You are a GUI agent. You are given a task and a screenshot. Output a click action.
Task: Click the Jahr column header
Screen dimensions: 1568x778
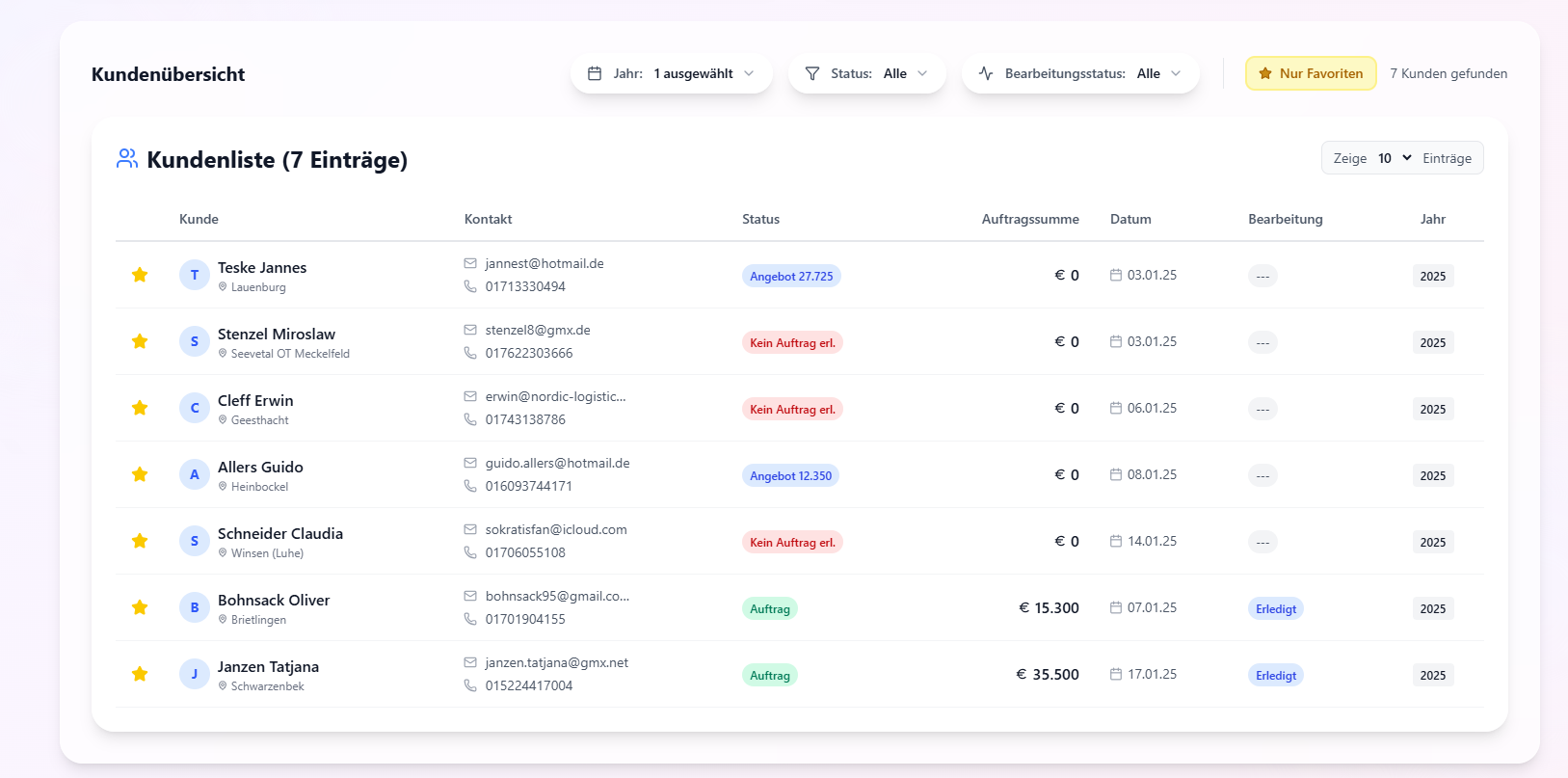[1432, 219]
